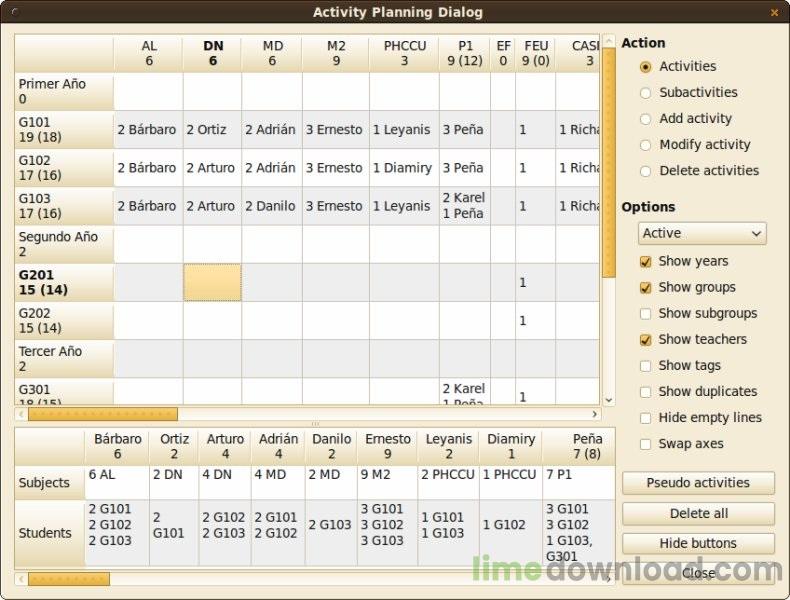Click the upper table scroll-up arrow

tap(609, 41)
